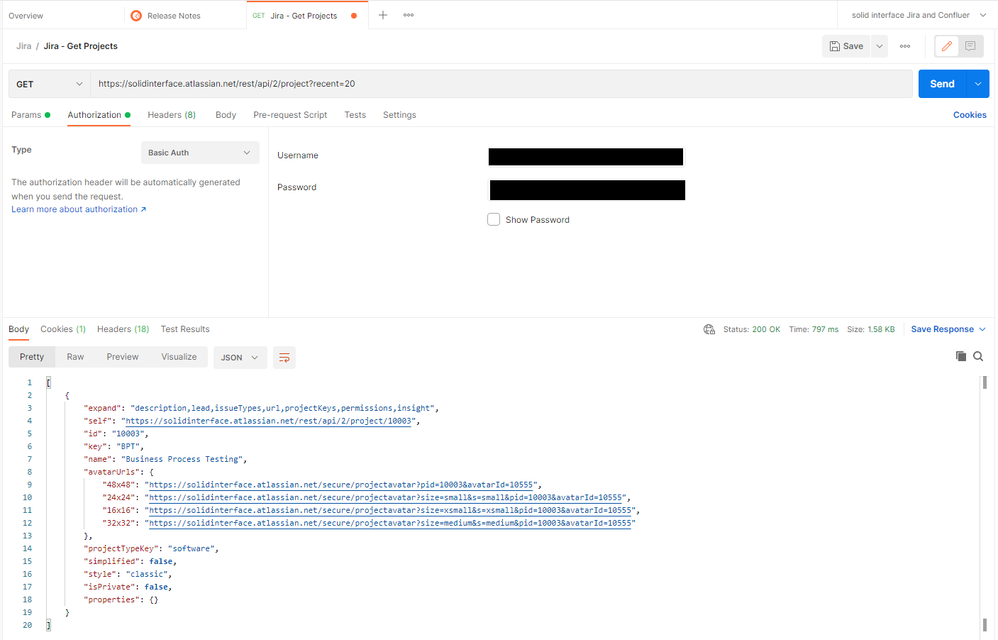Open the Basic Auth type dropdown
This screenshot has width=998, height=640.
(199, 152)
